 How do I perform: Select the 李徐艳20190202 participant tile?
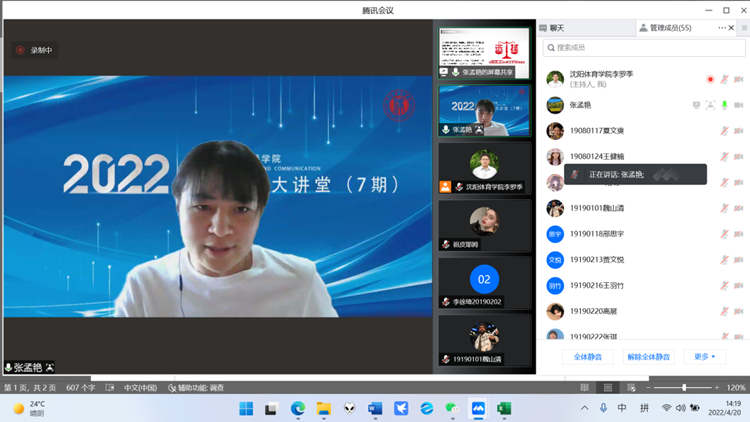click(x=484, y=283)
